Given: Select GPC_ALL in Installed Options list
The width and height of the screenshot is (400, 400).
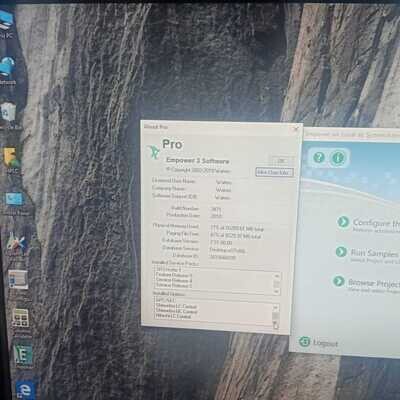Looking at the screenshot, I should point(166,300).
